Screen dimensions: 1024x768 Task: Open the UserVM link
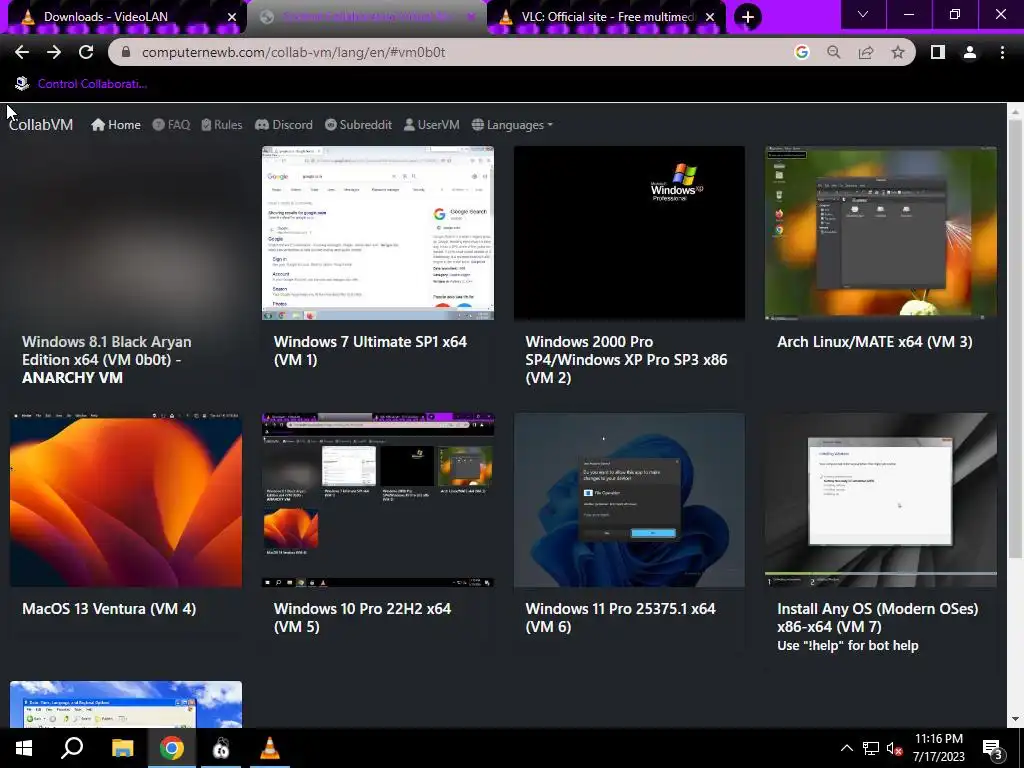[x=431, y=125]
